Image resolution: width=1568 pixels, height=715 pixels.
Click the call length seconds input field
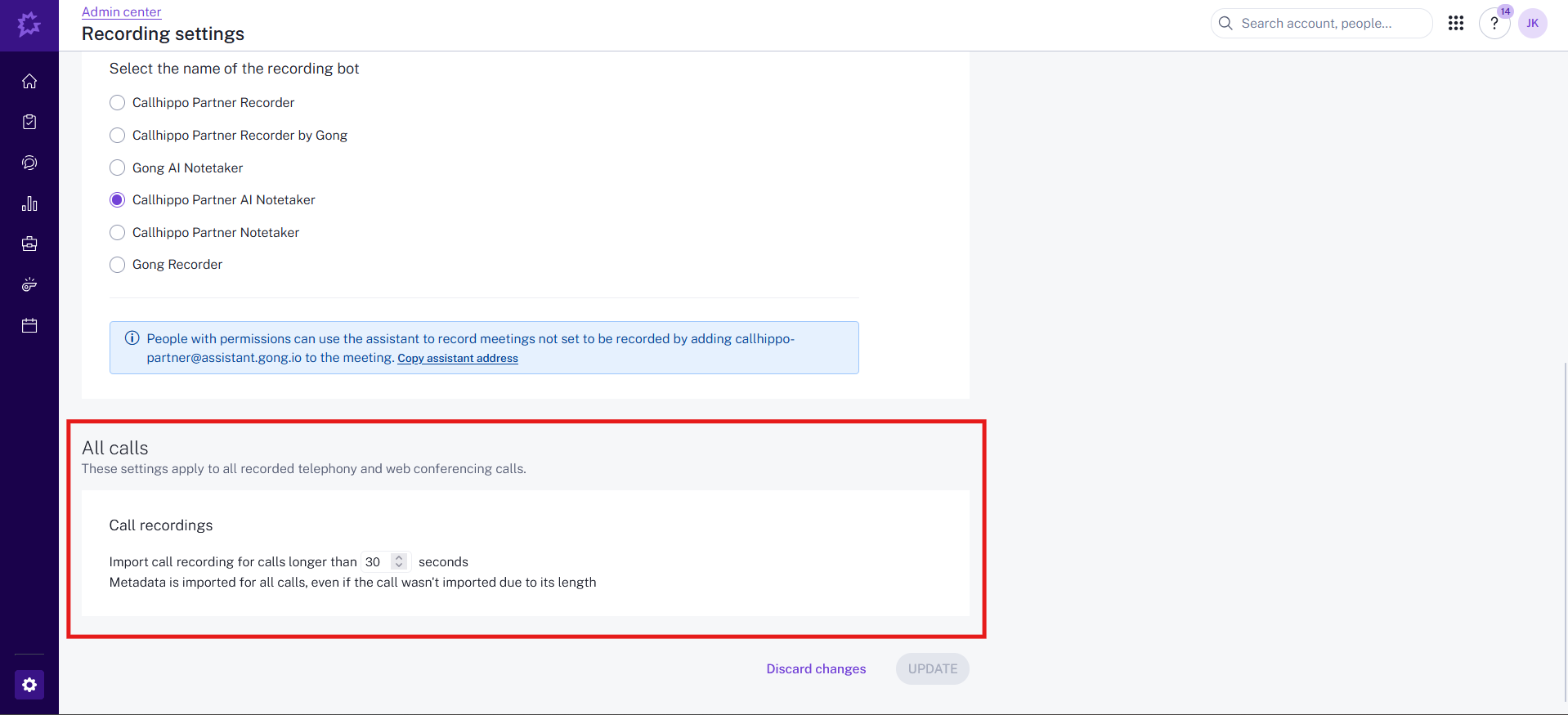point(385,561)
